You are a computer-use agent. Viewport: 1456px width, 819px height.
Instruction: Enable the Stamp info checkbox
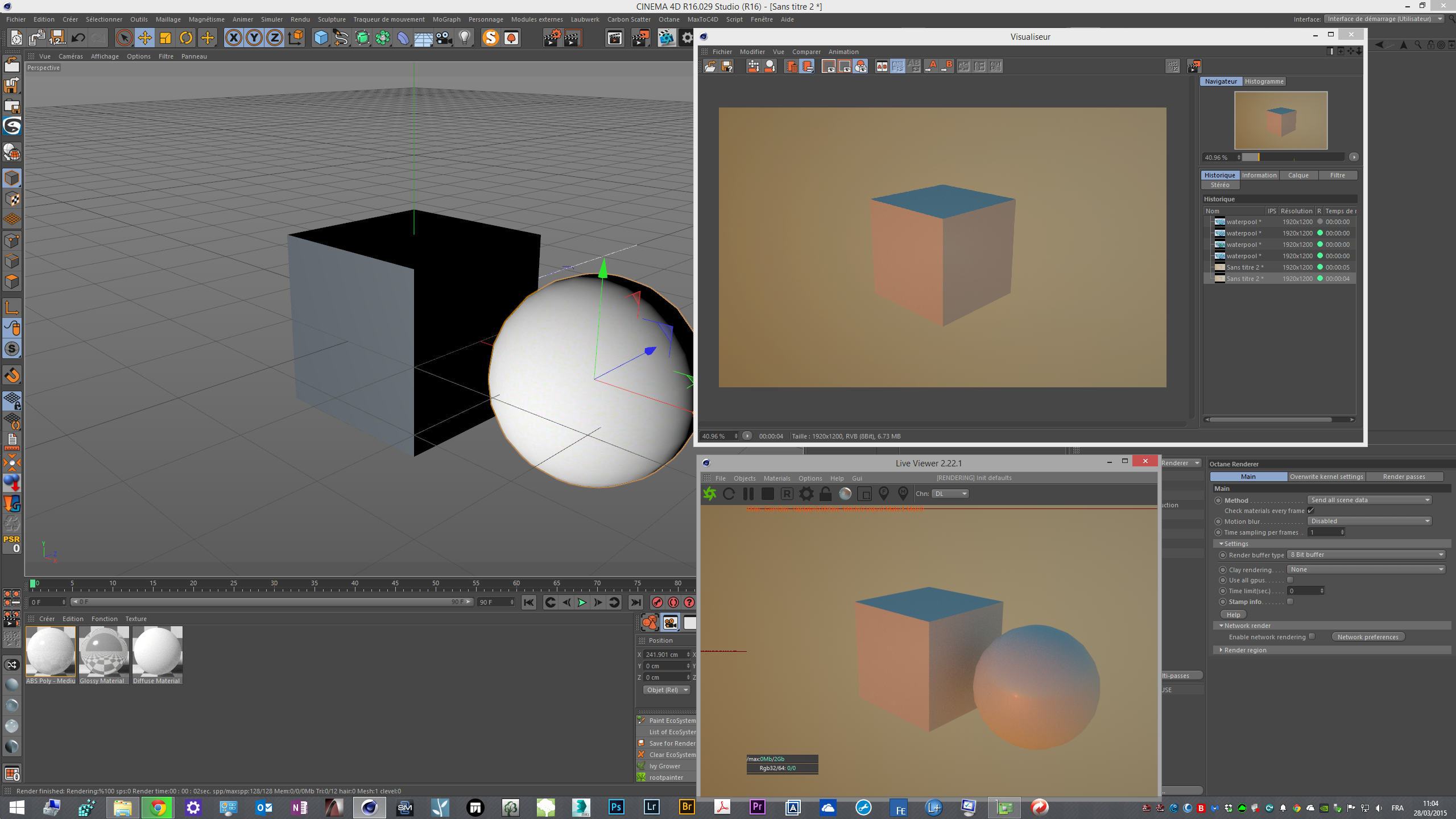coord(1290,602)
